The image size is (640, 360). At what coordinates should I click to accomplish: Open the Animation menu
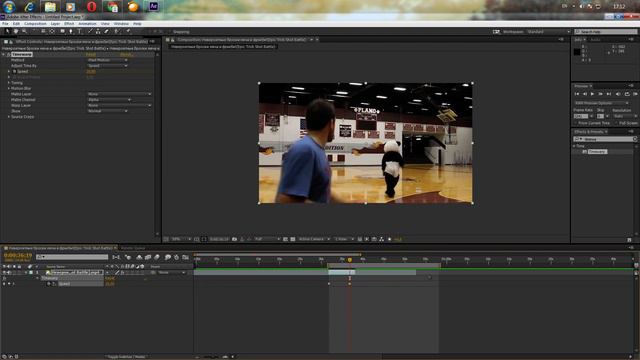[87, 24]
